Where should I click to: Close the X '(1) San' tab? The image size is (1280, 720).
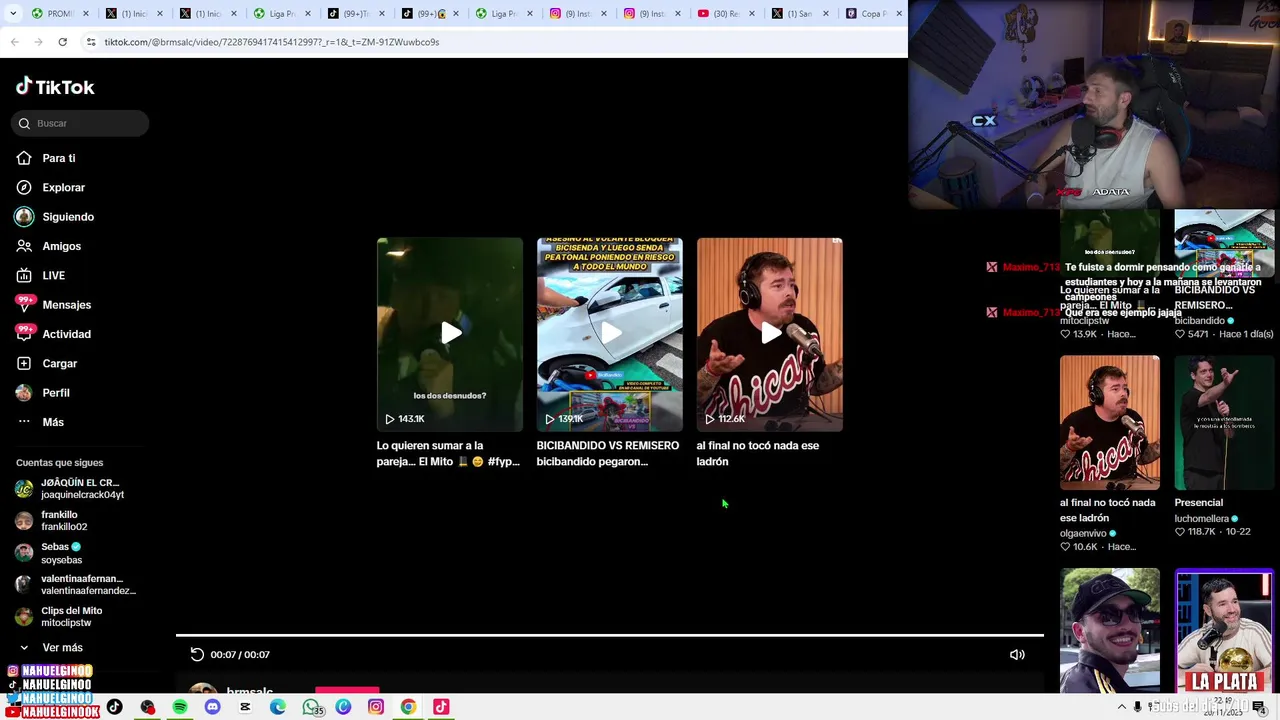[x=826, y=14]
